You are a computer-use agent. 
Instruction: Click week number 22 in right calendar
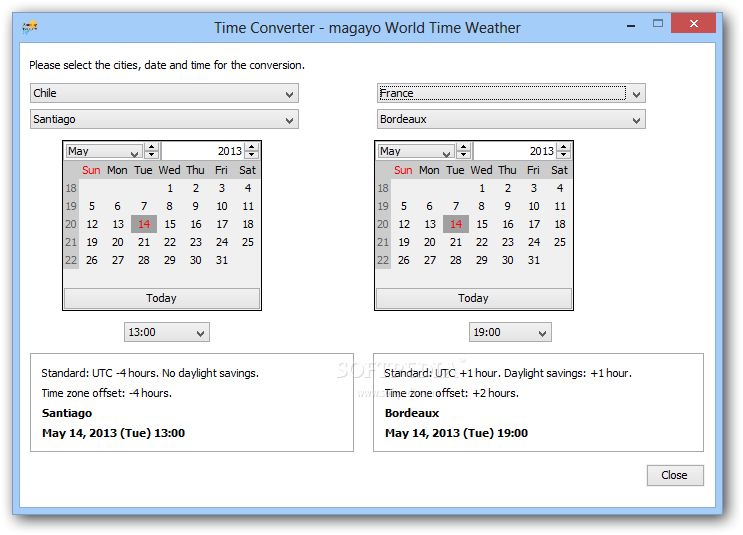[383, 260]
